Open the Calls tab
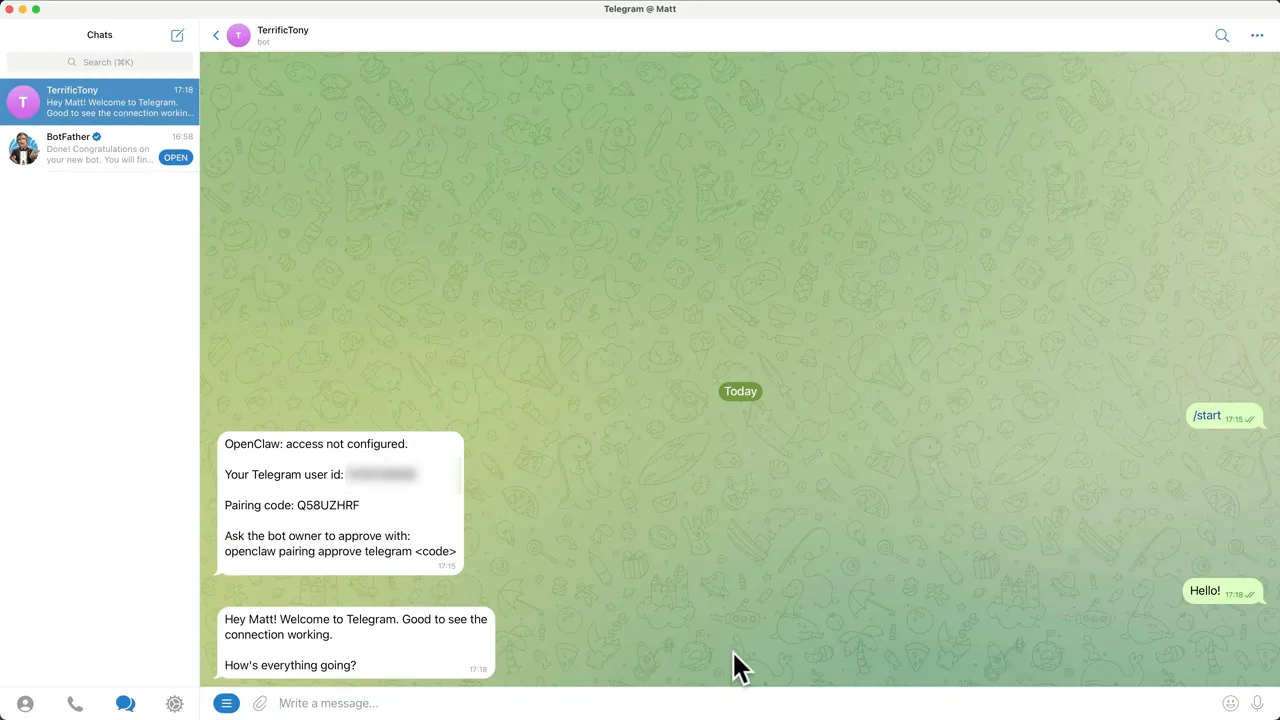Screen dimensions: 1280x720 [x=75, y=704]
